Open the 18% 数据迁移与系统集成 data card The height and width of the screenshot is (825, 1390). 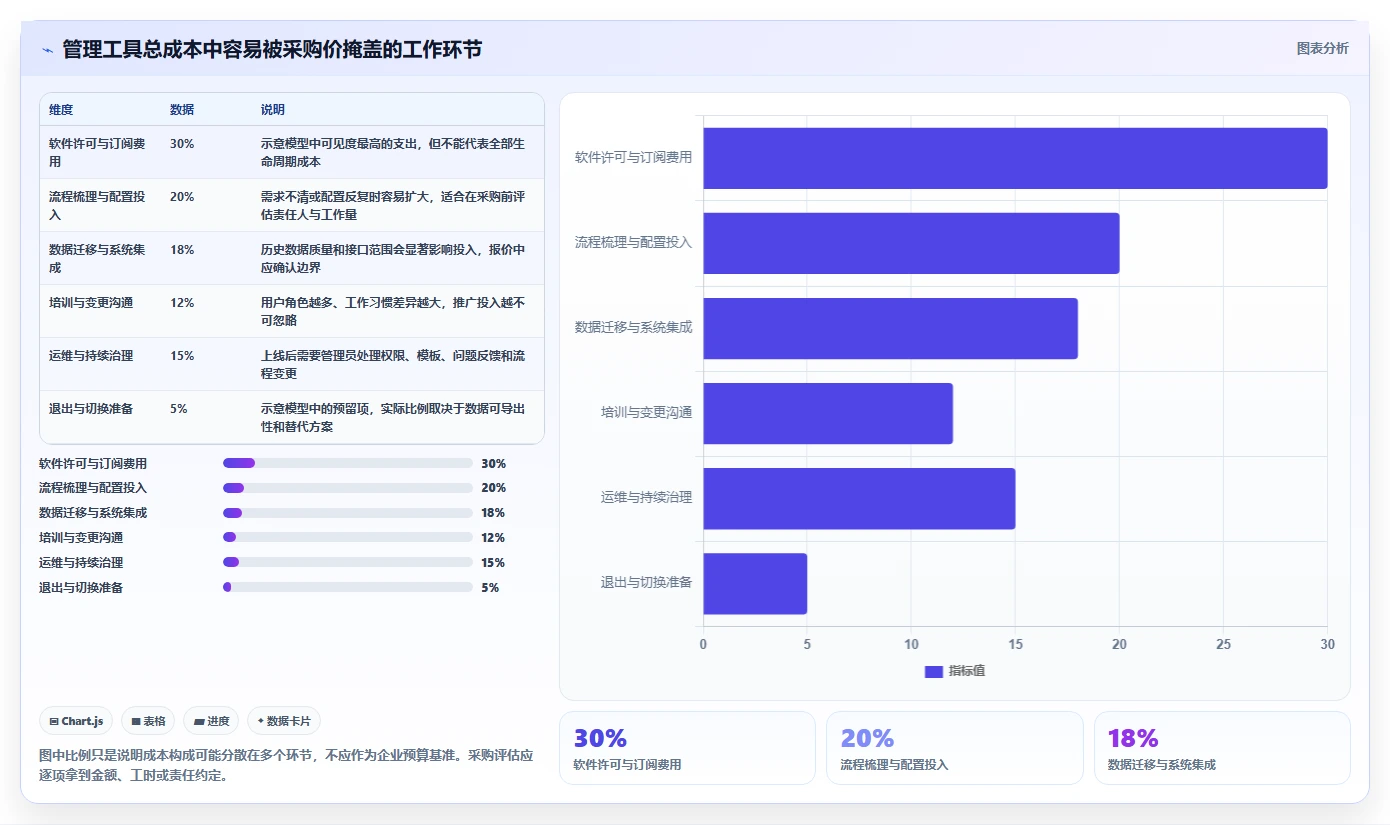point(1222,748)
